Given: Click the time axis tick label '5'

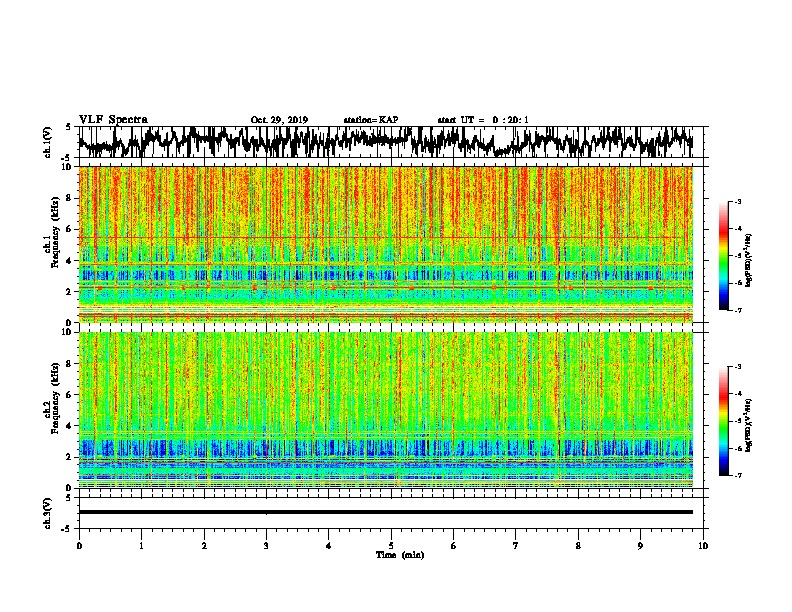Looking at the screenshot, I should pyautogui.click(x=391, y=546).
